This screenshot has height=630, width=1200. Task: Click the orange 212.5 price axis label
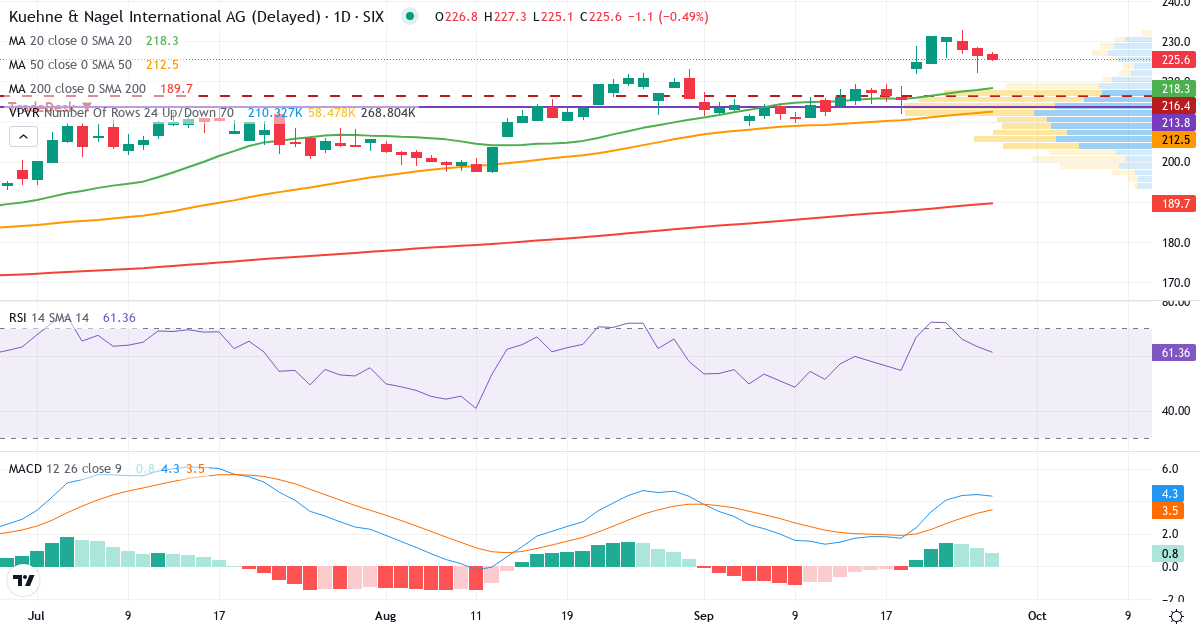pos(1176,139)
